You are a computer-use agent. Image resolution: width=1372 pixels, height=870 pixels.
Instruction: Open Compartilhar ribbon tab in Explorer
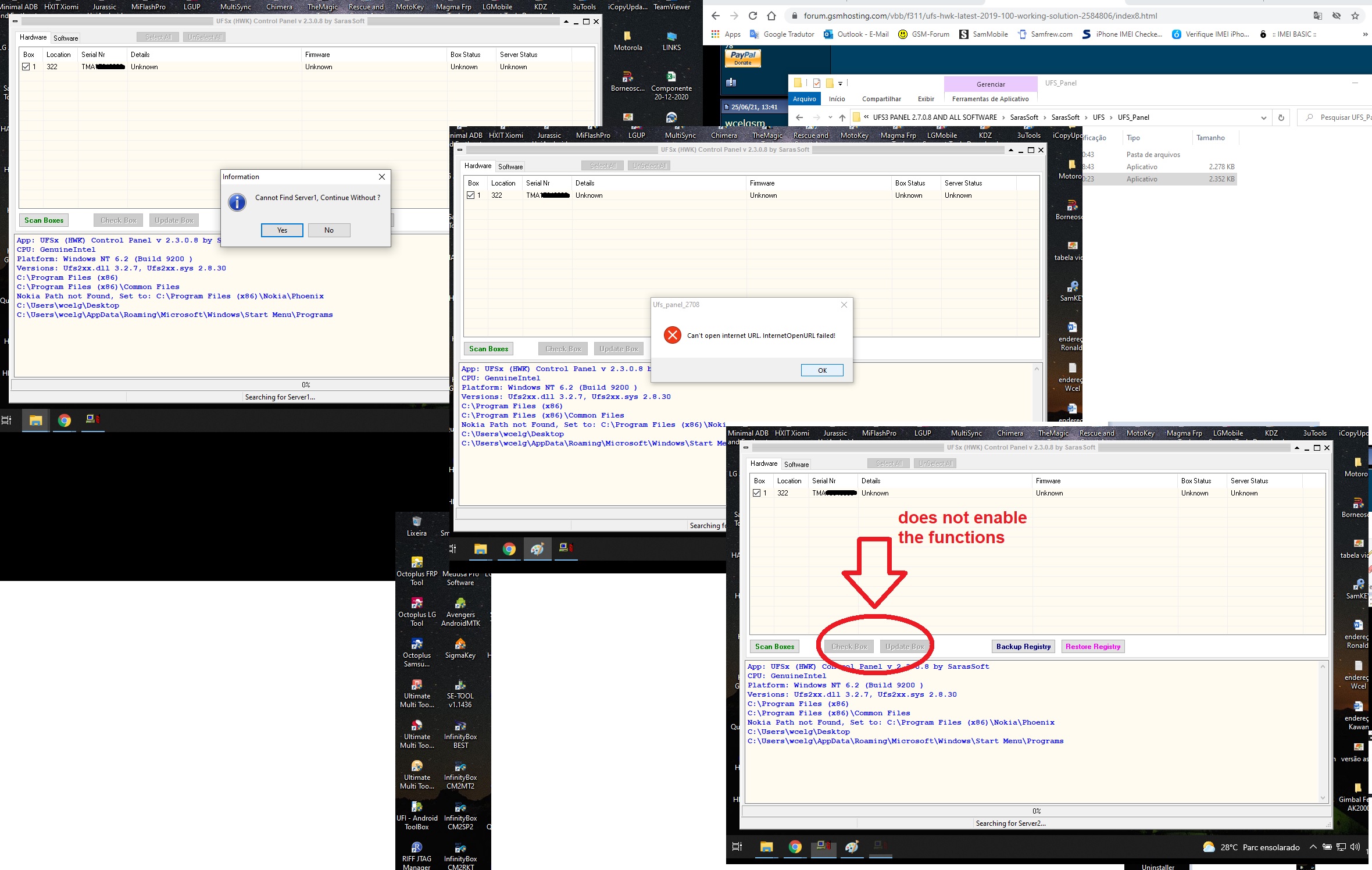881,99
